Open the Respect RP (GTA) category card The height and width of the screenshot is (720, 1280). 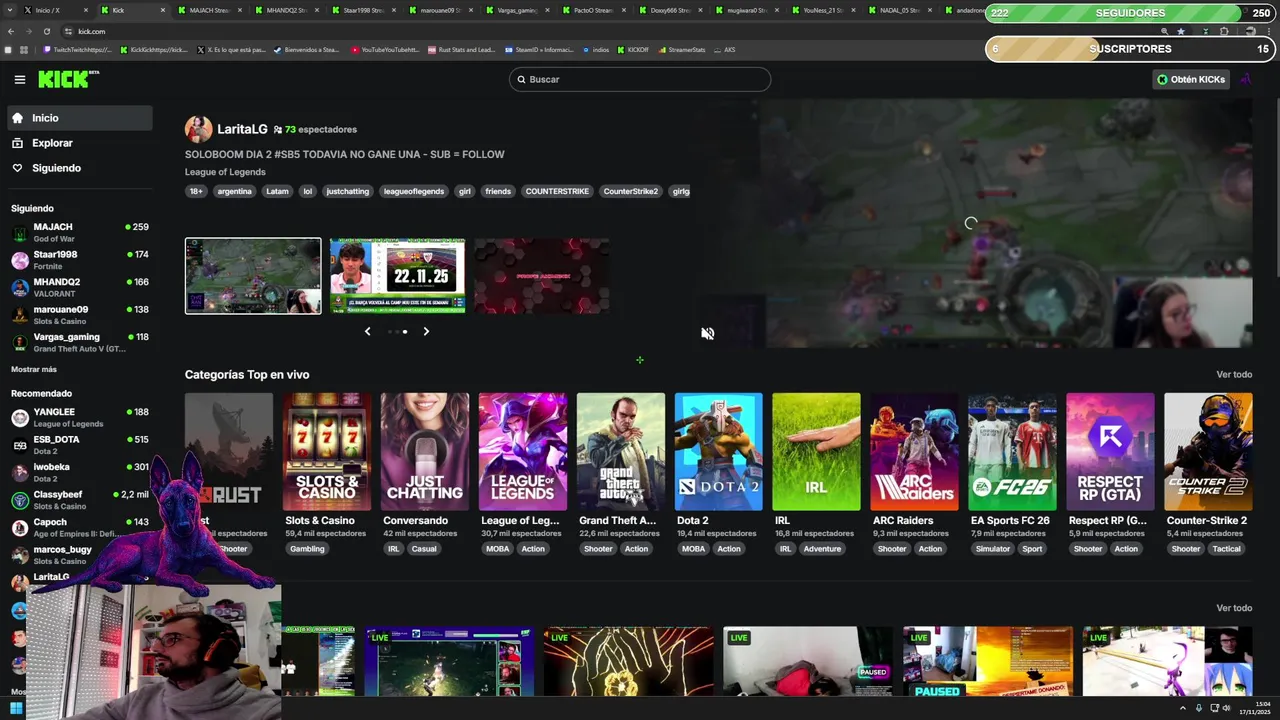pyautogui.click(x=1110, y=452)
